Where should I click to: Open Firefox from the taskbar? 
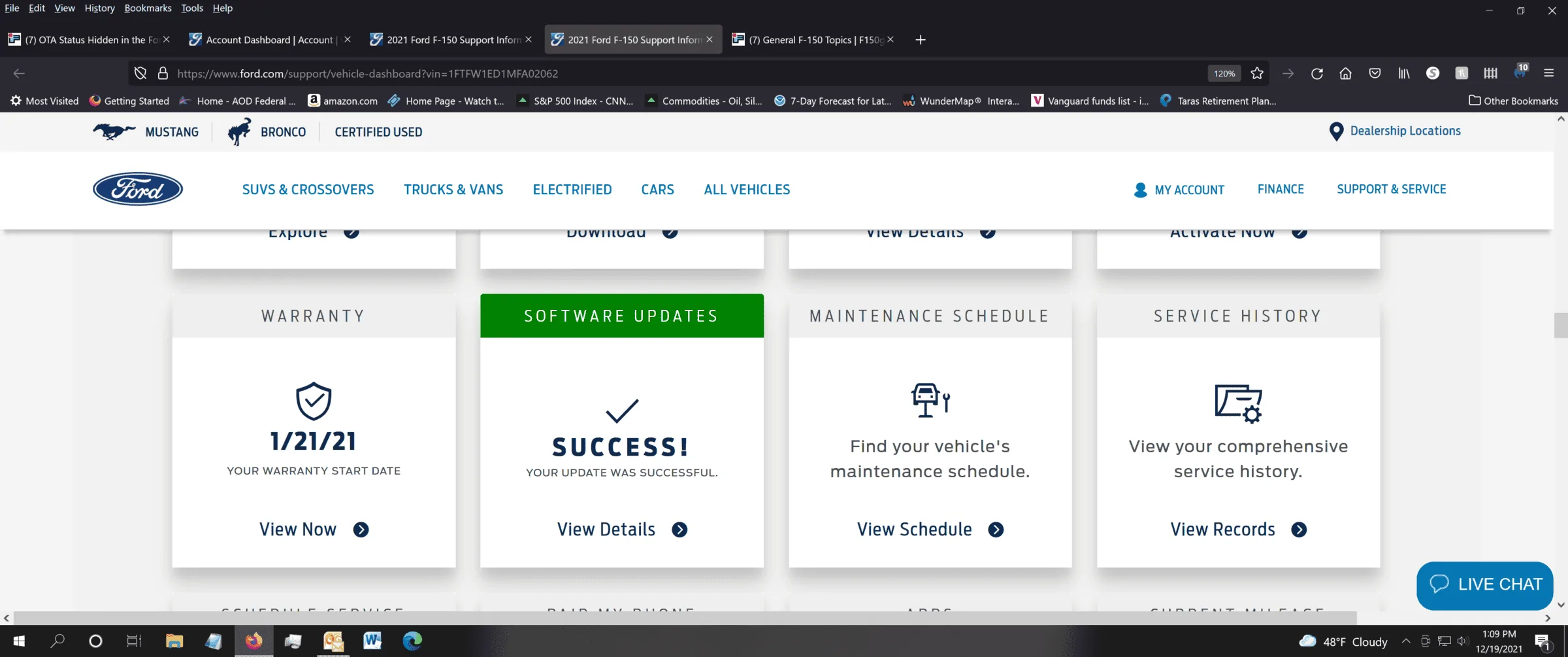(x=253, y=641)
